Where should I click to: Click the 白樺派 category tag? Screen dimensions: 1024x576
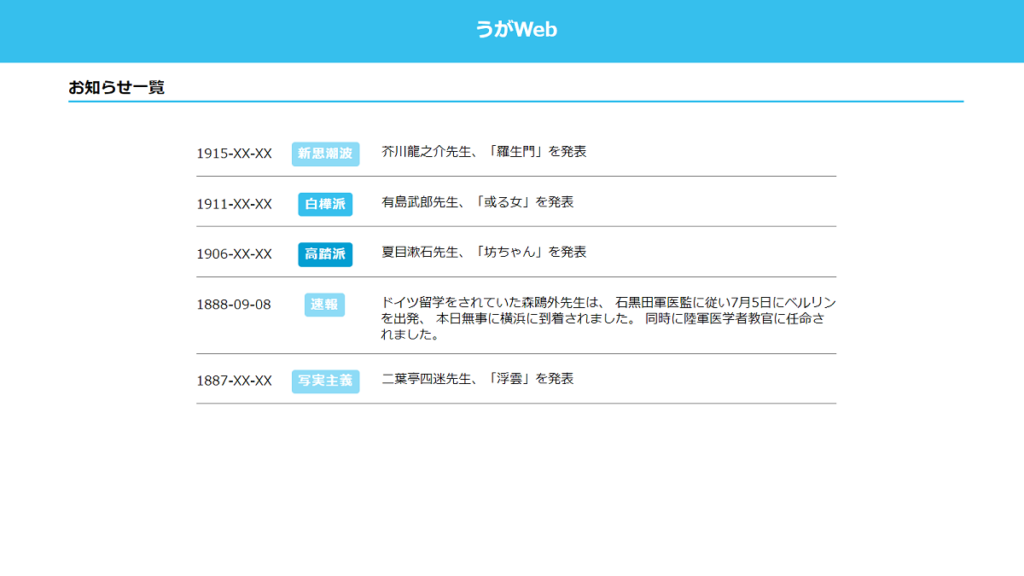(x=325, y=204)
